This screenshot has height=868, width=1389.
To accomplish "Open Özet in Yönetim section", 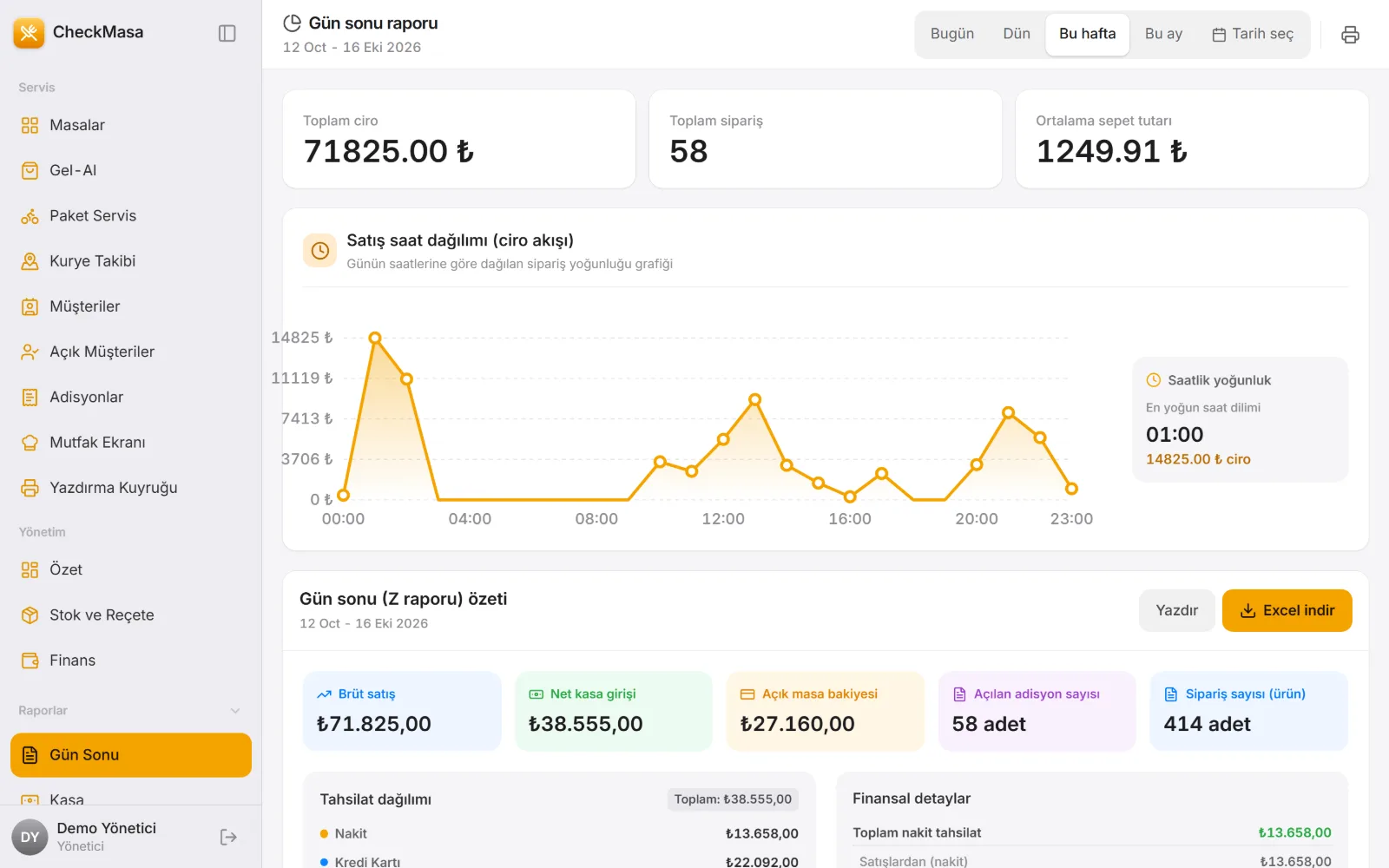I will pos(131,569).
